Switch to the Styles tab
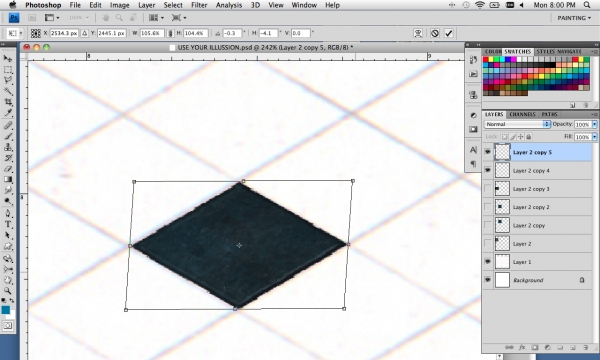The image size is (600, 360). [x=545, y=51]
